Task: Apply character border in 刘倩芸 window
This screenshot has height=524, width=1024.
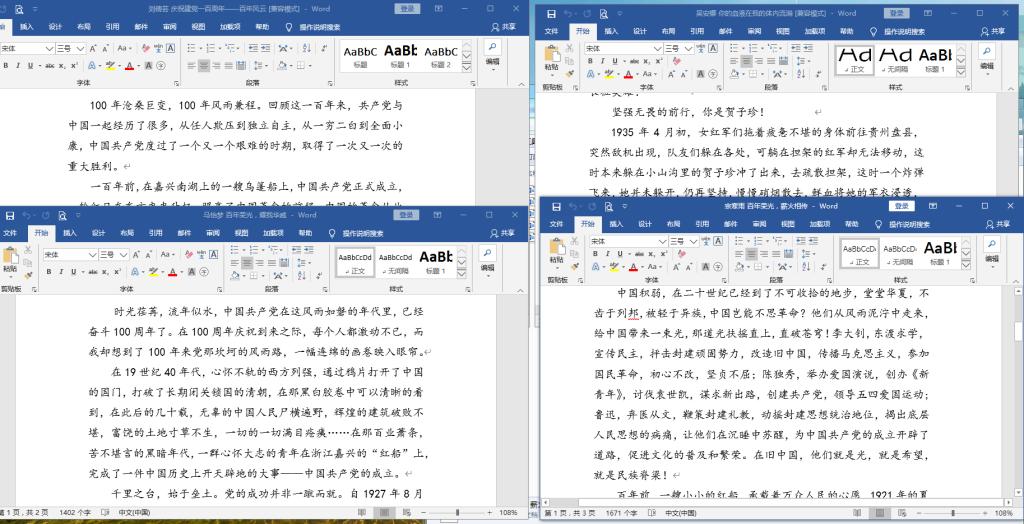Action: coord(170,48)
